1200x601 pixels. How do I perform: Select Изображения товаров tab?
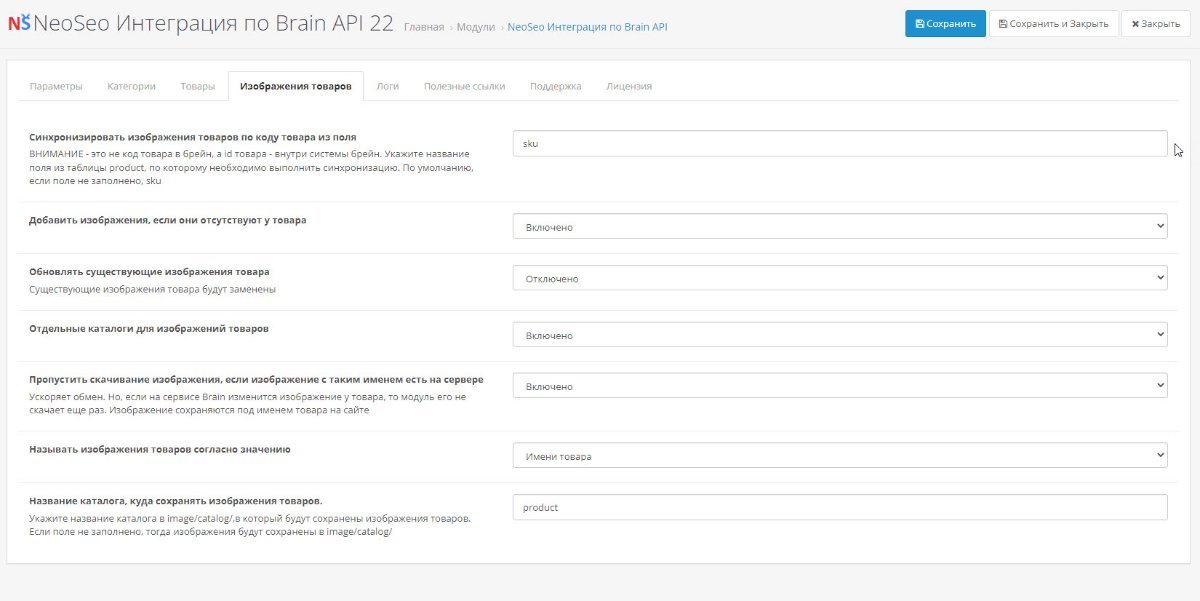[x=296, y=86]
